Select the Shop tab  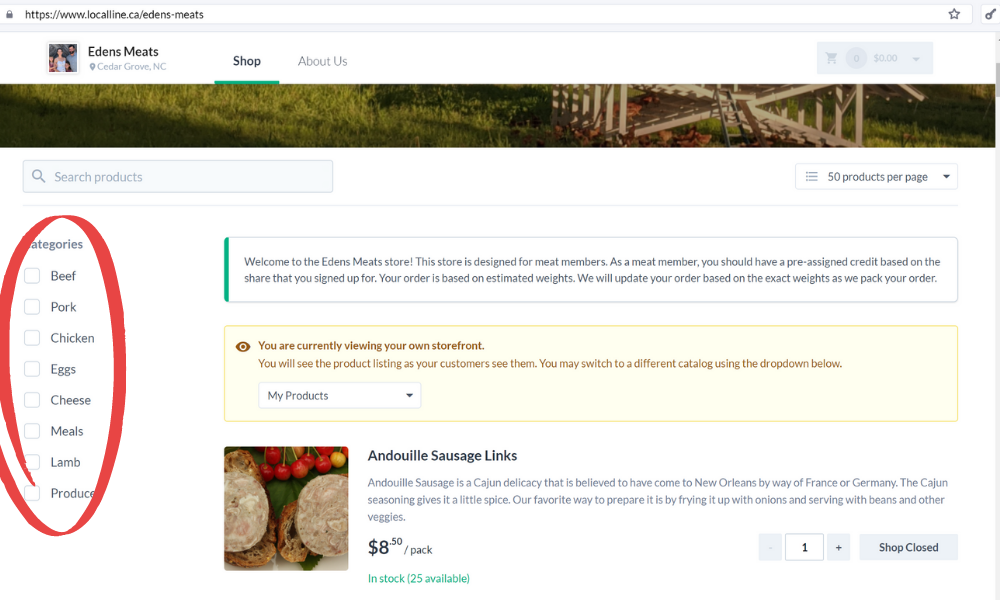pyautogui.click(x=247, y=61)
